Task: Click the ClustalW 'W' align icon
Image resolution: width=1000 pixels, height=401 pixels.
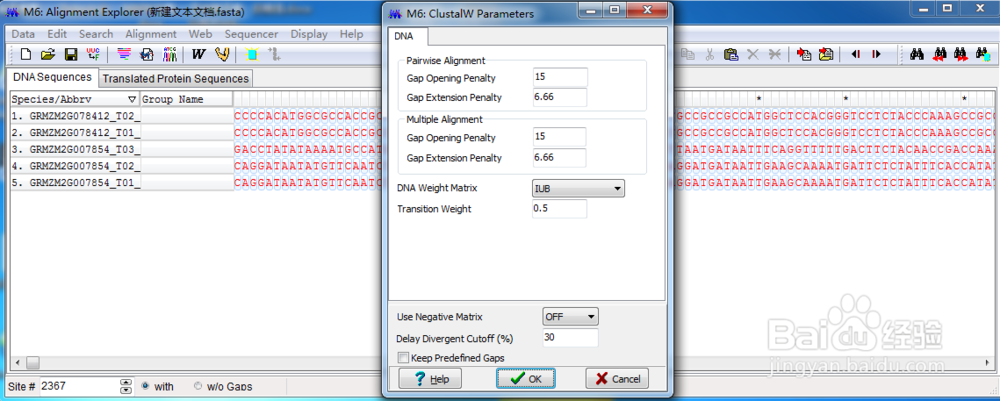Action: [199, 55]
